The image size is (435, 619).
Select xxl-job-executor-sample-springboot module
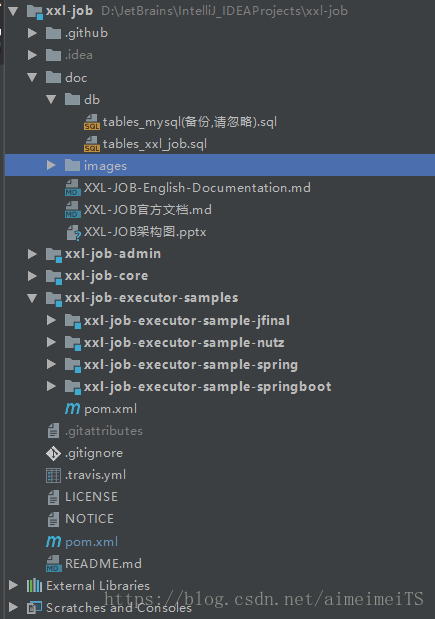pos(208,387)
